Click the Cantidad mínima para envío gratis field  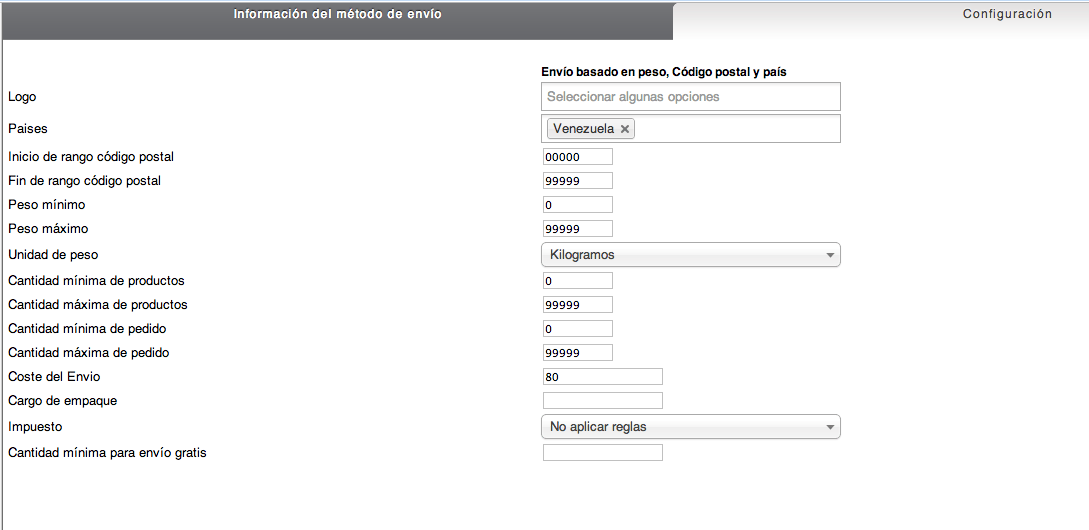603,453
